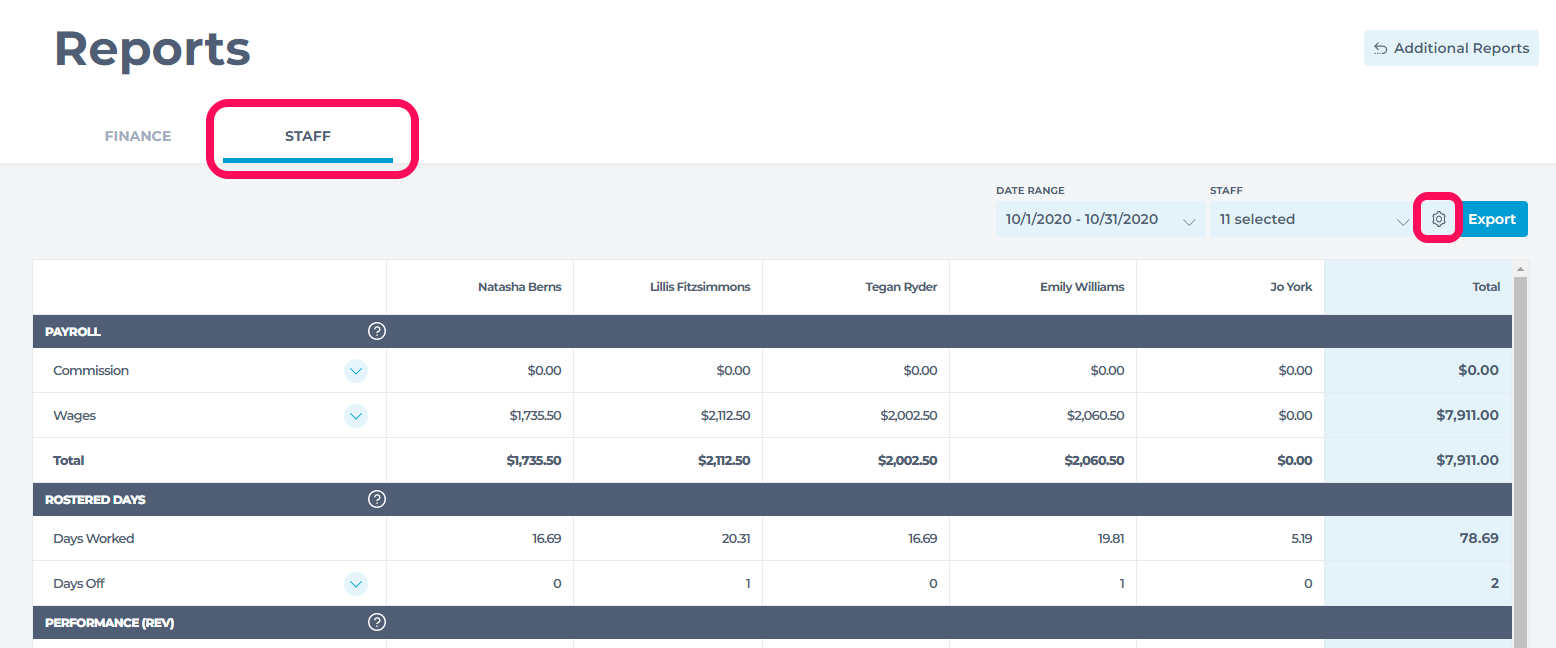Screen dimensions: 1556x648
Task: Click the Days Worked row label
Action: [x=94, y=538]
